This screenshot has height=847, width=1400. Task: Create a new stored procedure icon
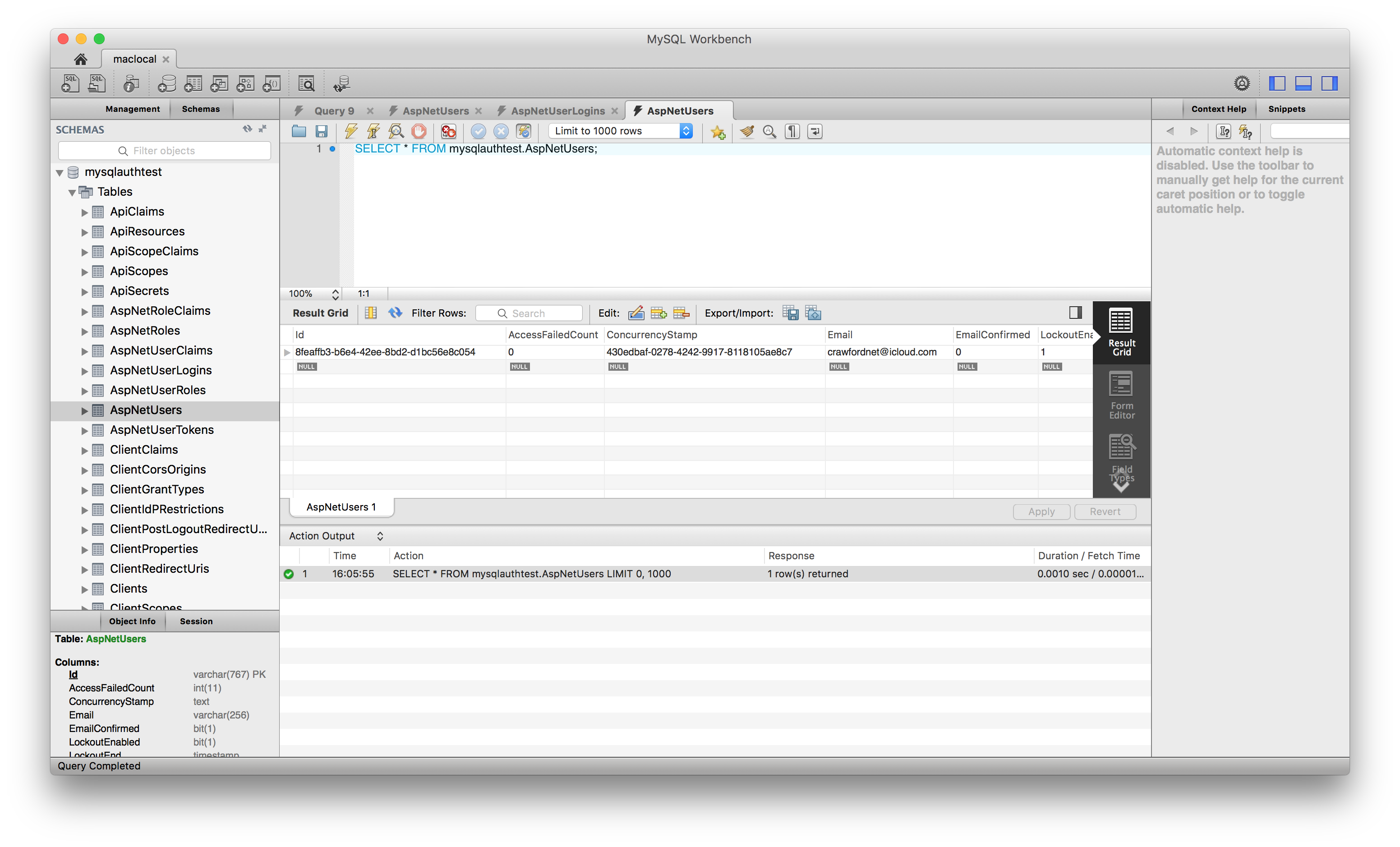point(245,83)
